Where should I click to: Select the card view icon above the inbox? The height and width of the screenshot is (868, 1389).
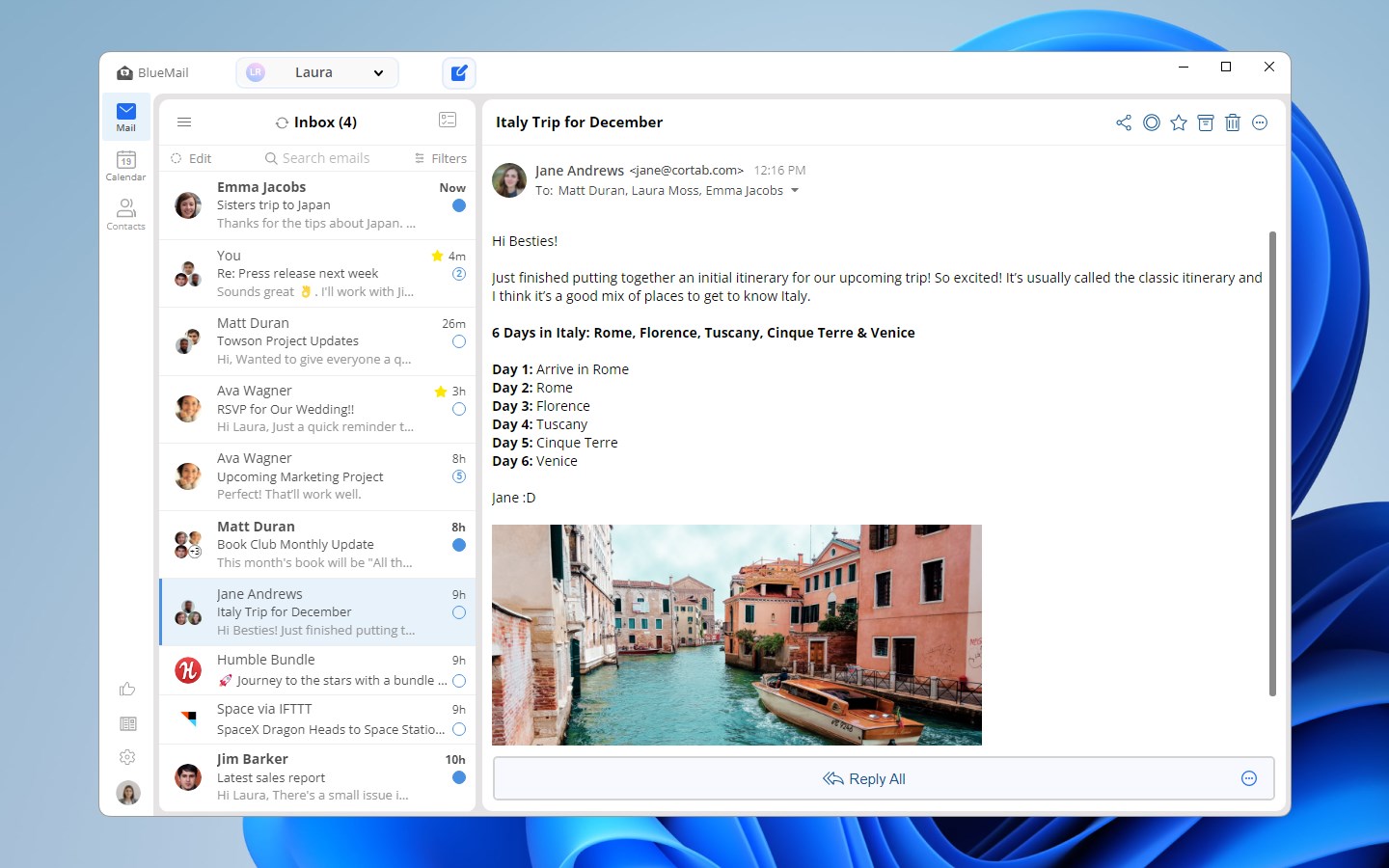[447, 119]
